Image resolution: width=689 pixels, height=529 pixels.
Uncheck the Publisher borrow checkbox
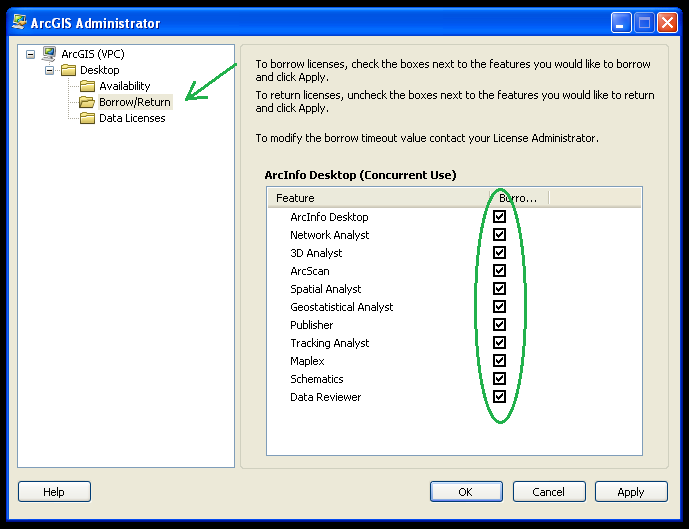(x=499, y=325)
